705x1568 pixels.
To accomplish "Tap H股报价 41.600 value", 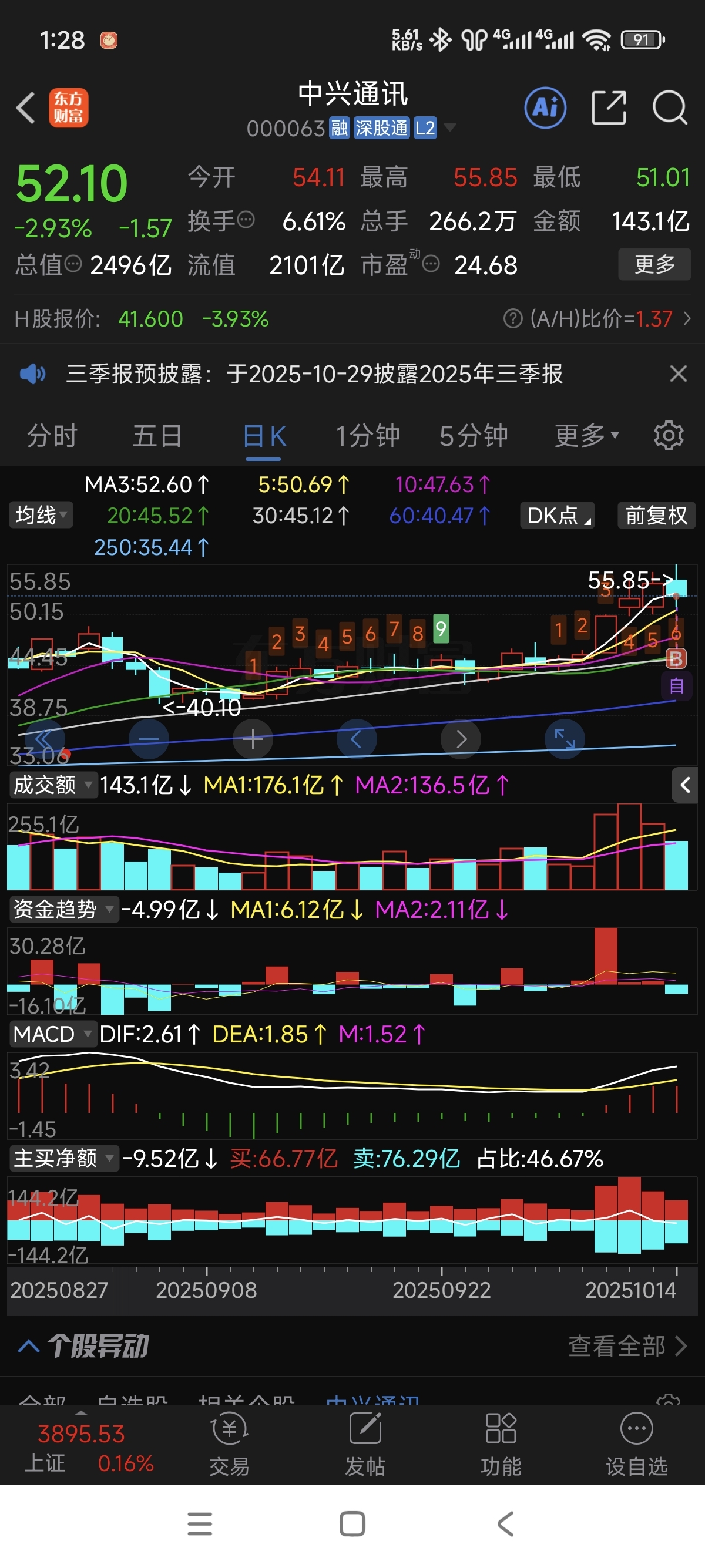I will coord(150,318).
